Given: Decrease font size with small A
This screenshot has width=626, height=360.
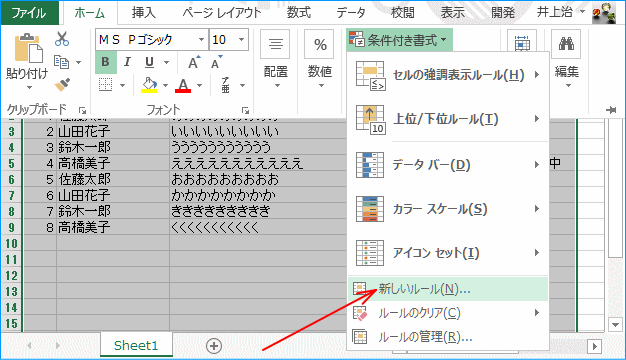Looking at the screenshot, I should (216, 63).
